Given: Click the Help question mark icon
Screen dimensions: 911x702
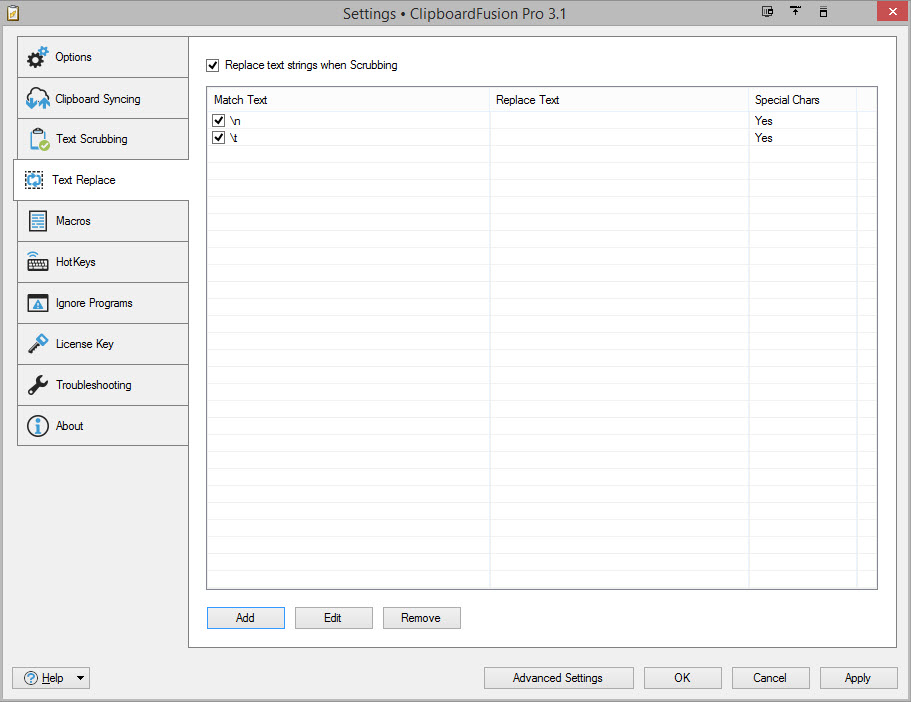Looking at the screenshot, I should coord(31,678).
